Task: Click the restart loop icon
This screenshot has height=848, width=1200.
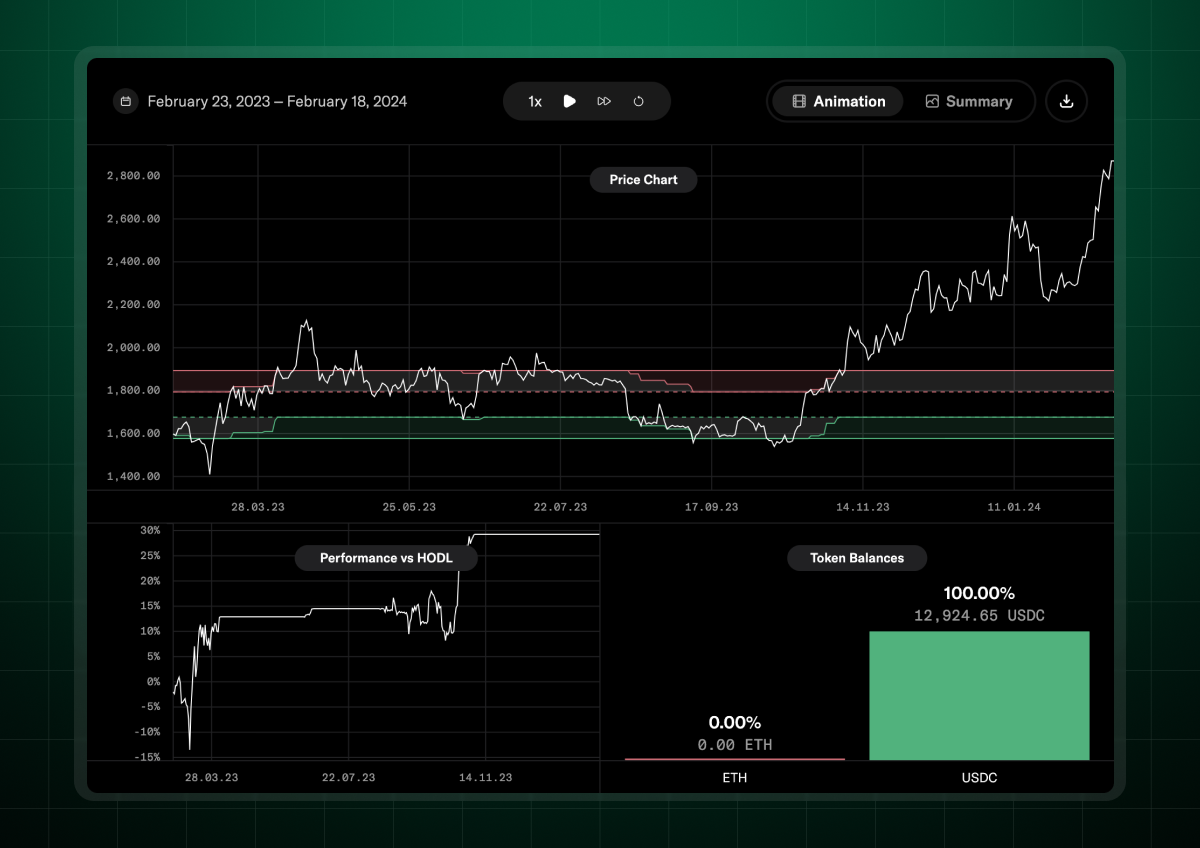Action: pyautogui.click(x=638, y=101)
